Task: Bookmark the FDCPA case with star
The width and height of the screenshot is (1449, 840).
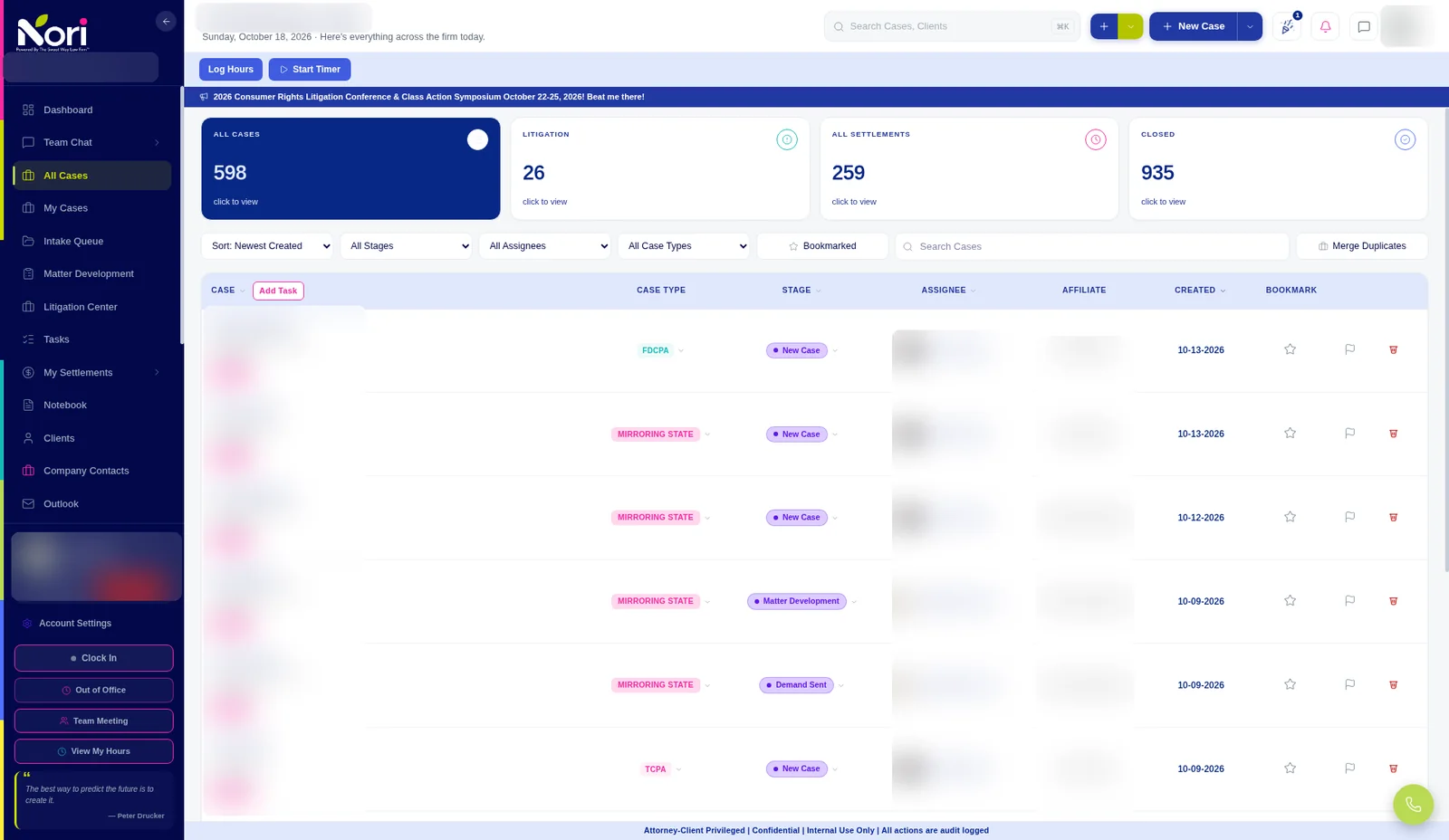Action: pyautogui.click(x=1290, y=349)
